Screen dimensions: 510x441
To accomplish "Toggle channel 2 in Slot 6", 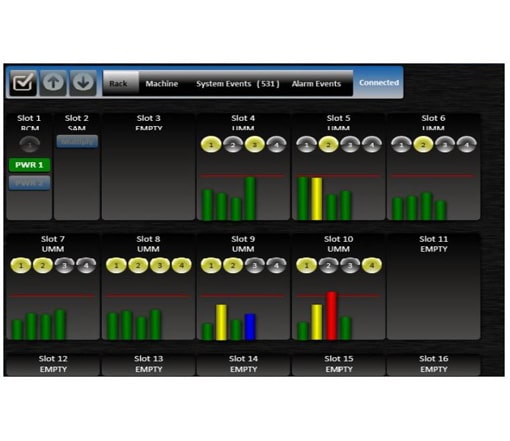I will tap(423, 145).
